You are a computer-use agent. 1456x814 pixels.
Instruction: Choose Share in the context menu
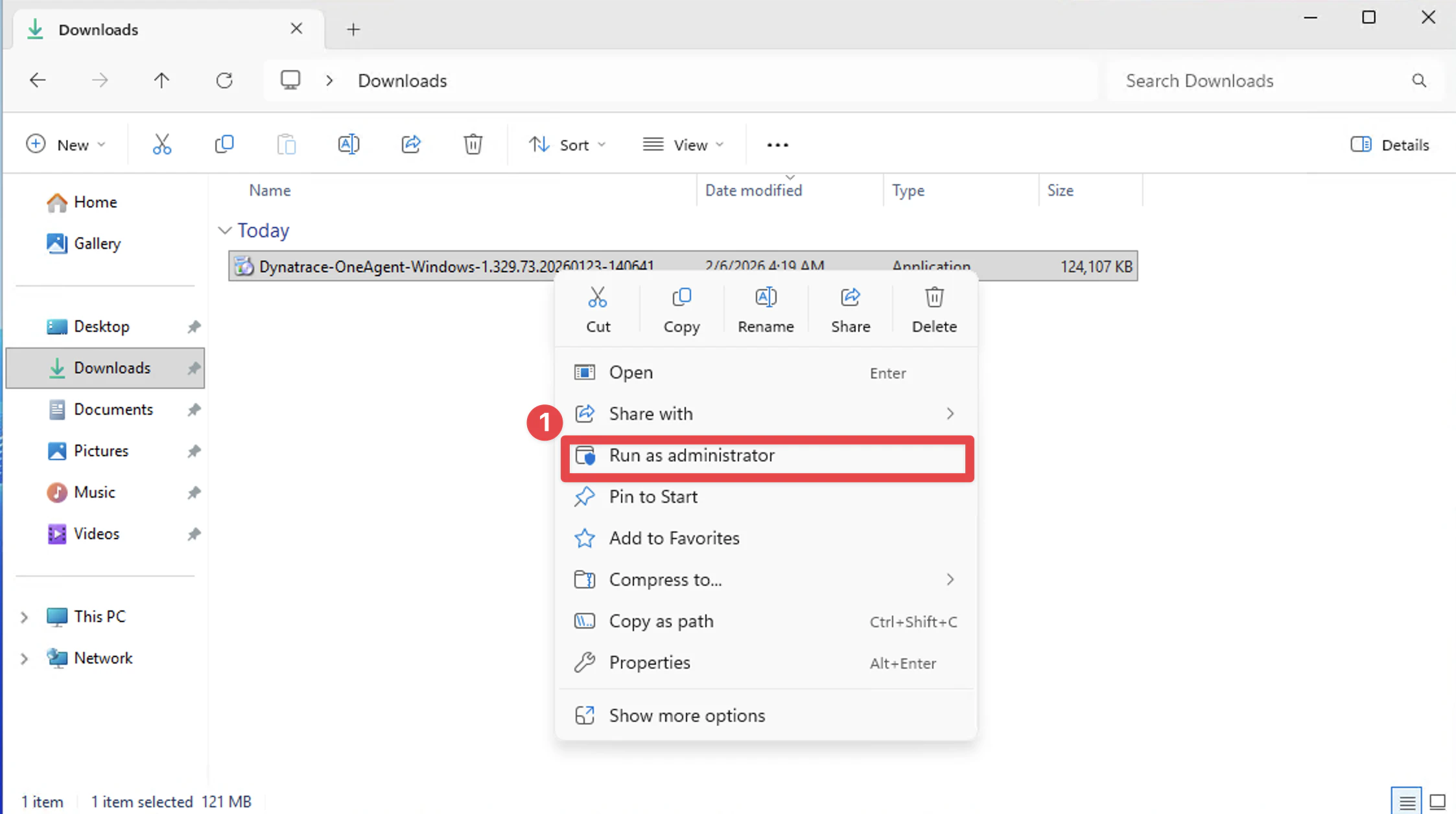point(851,310)
